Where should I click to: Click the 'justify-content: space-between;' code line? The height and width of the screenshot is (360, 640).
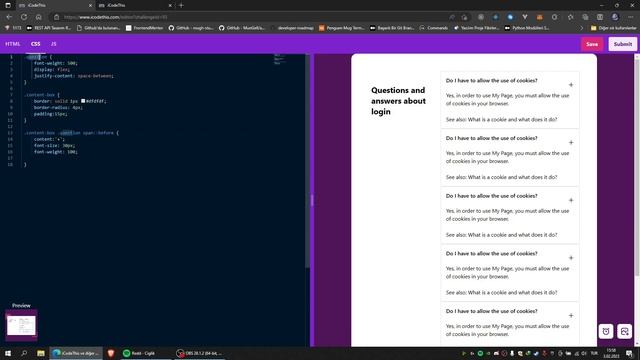pos(73,76)
